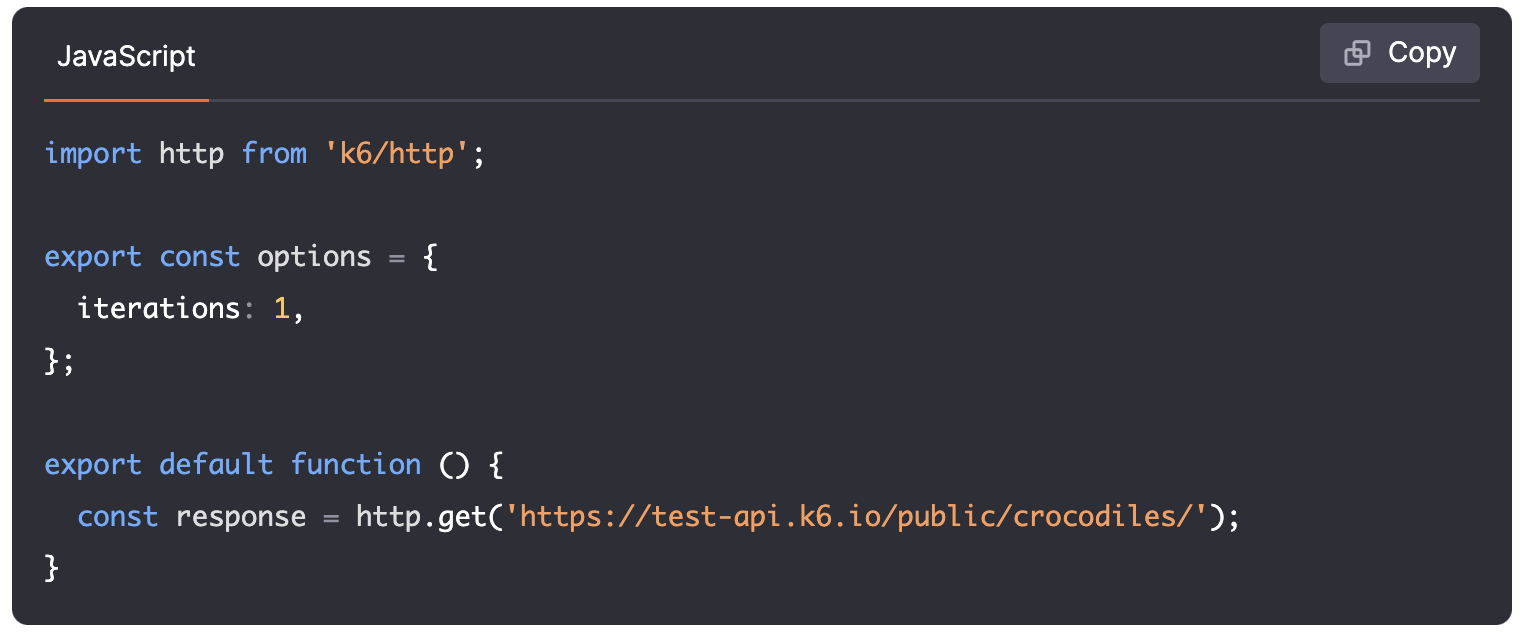Click the orange underline beneath JavaScript

126,99
